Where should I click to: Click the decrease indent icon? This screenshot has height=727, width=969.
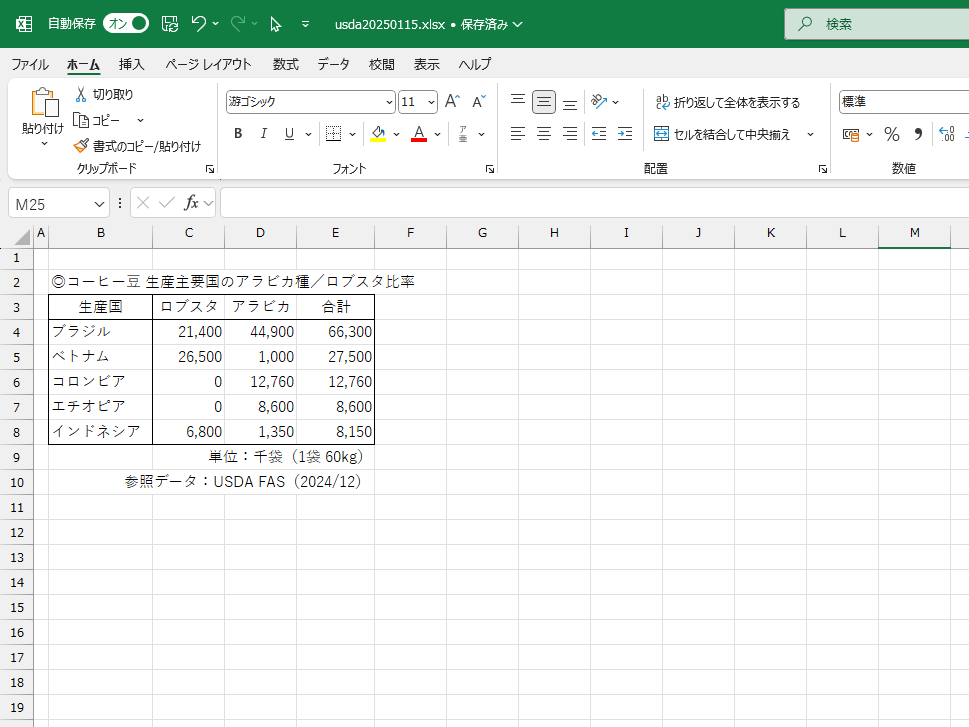(599, 134)
